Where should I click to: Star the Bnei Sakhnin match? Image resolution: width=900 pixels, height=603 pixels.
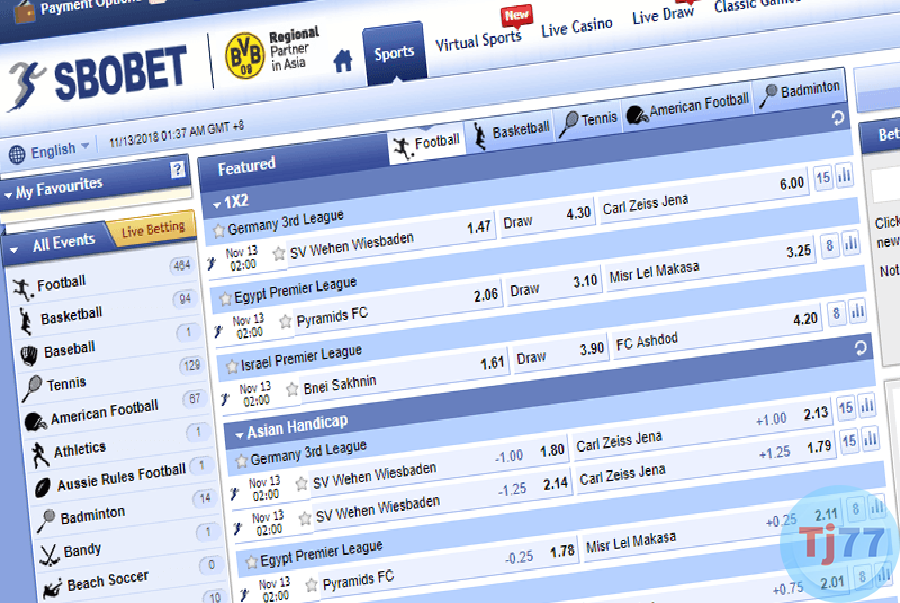(292, 389)
